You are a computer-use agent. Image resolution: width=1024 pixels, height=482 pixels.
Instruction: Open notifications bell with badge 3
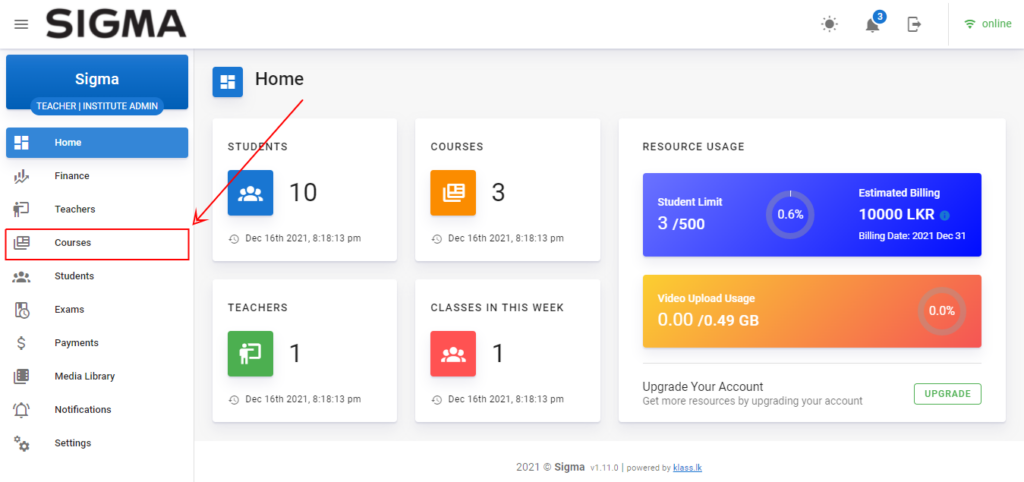click(873, 23)
